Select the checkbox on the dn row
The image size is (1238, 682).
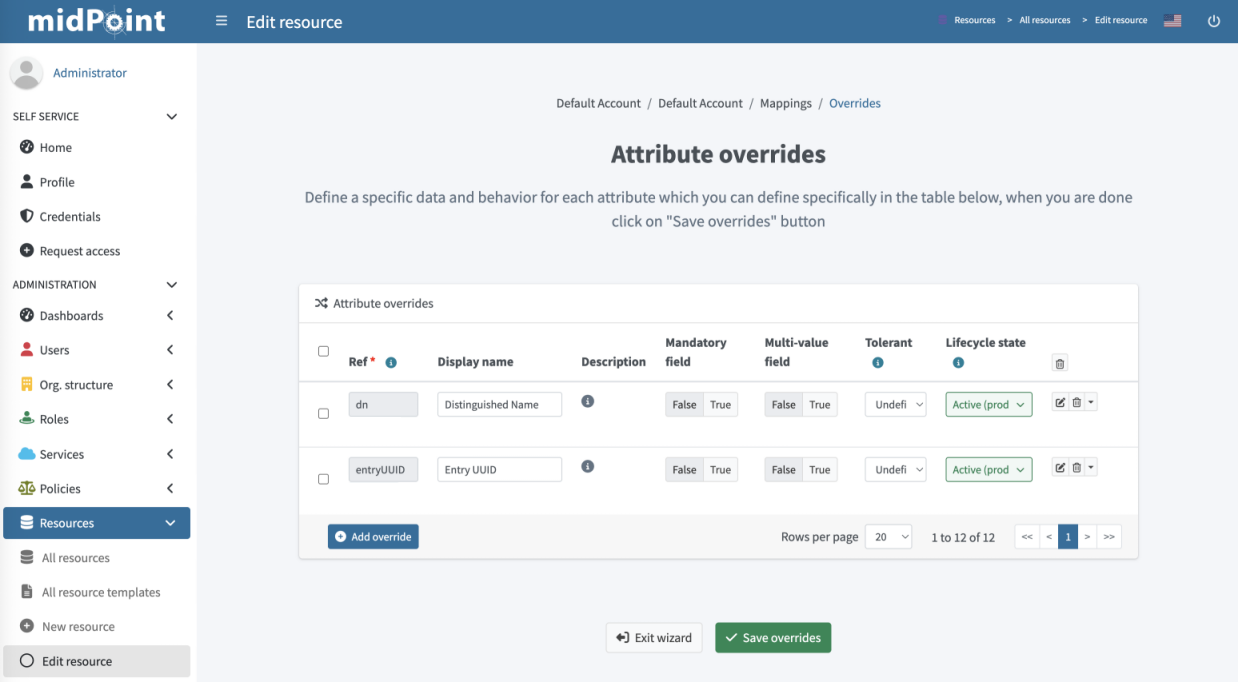tap(323, 413)
